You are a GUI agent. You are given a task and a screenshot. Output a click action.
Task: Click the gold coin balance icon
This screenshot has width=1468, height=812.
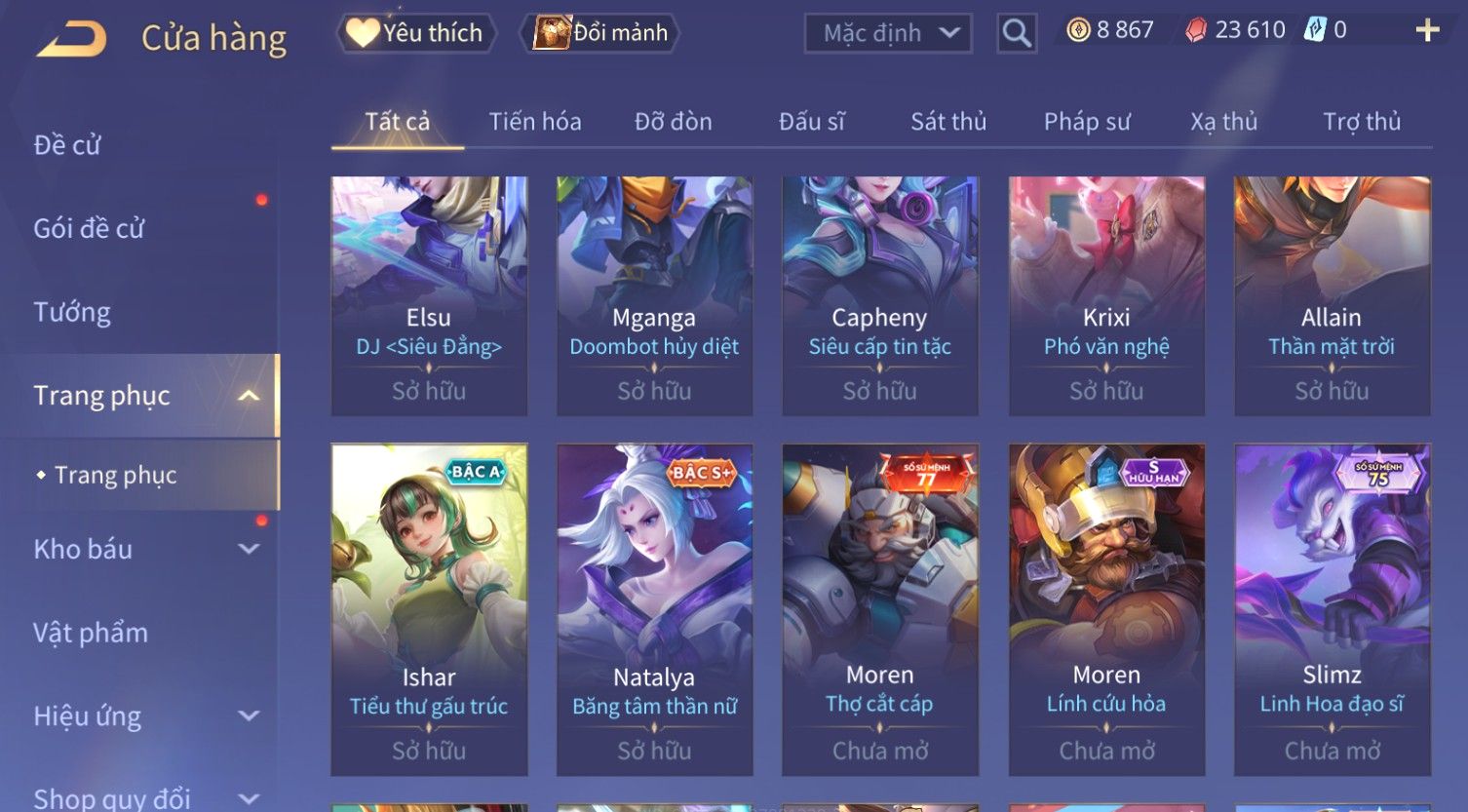(1078, 31)
